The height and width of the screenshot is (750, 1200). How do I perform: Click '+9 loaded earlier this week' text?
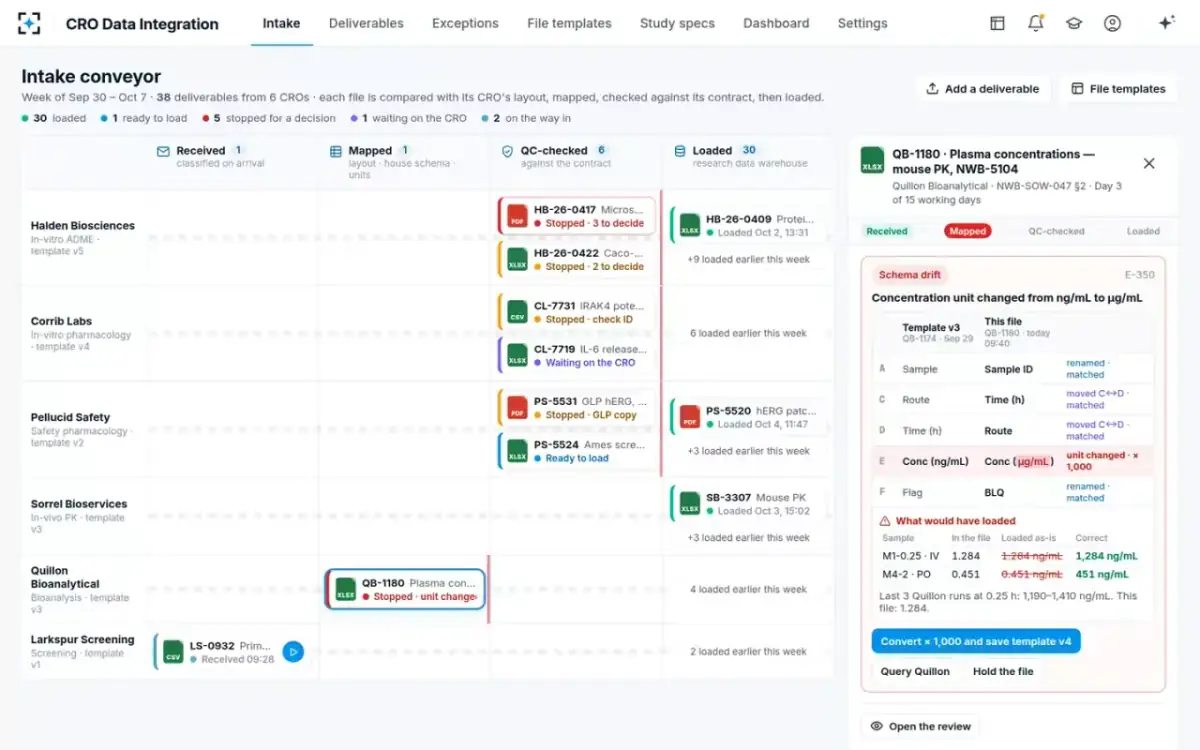[x=748, y=259]
